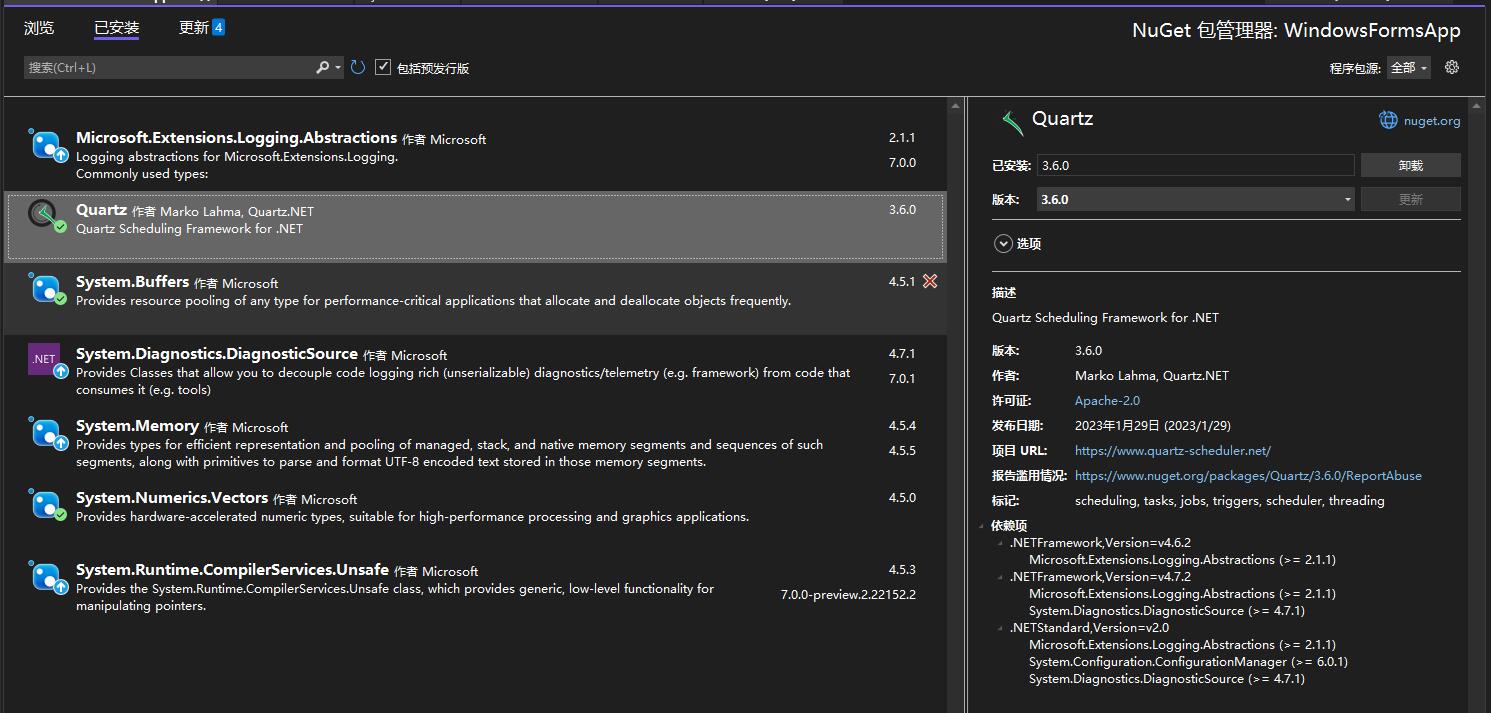Select the System.Diagnostics.DiagnosticSource package name

tap(217, 354)
